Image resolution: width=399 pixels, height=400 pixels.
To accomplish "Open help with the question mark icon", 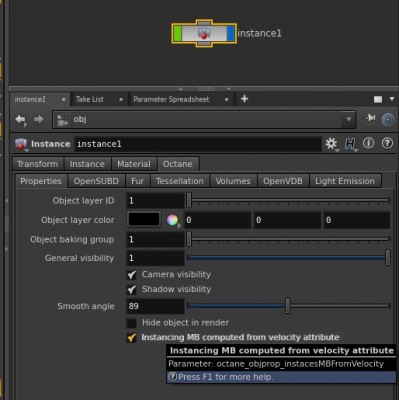I will point(387,143).
